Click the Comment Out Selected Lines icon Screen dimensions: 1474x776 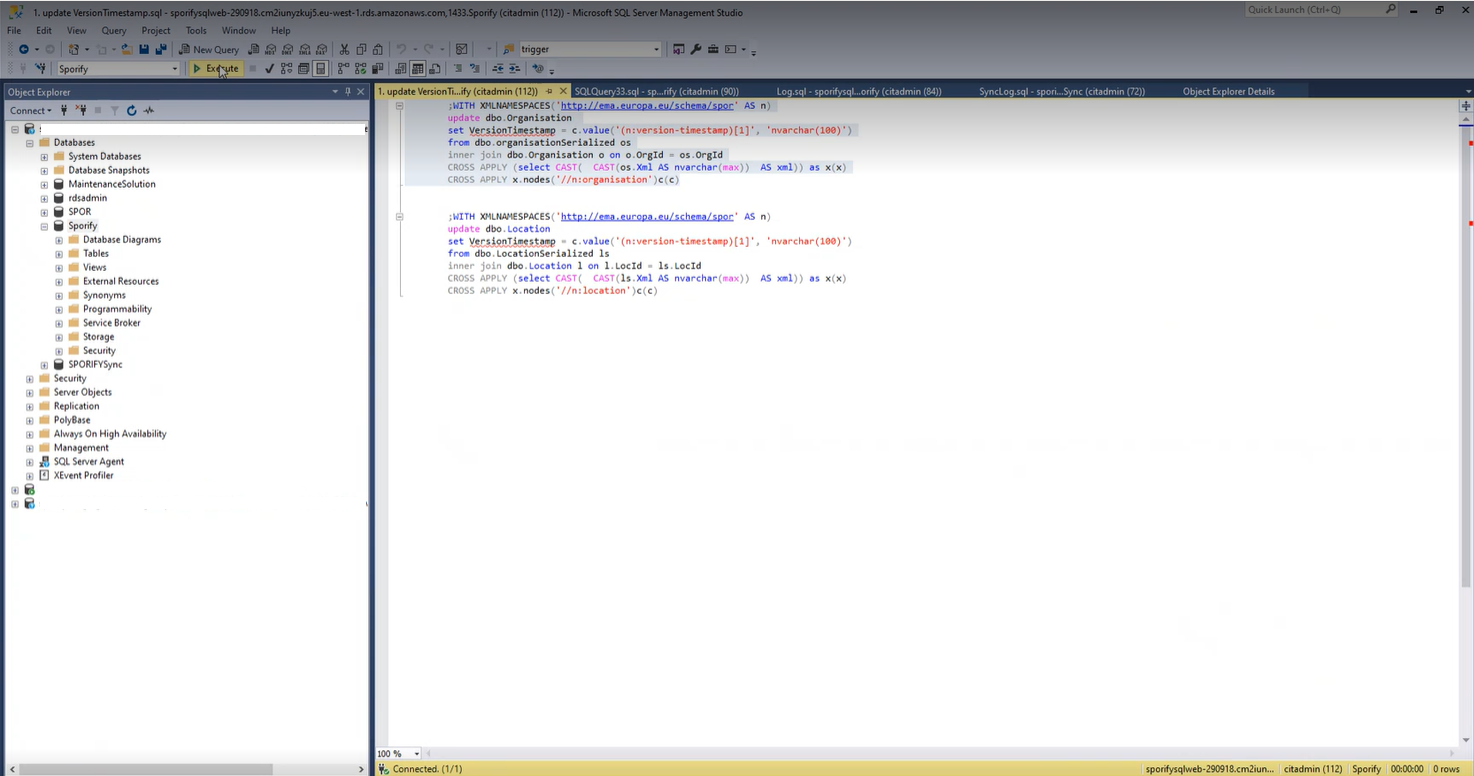[x=457, y=68]
